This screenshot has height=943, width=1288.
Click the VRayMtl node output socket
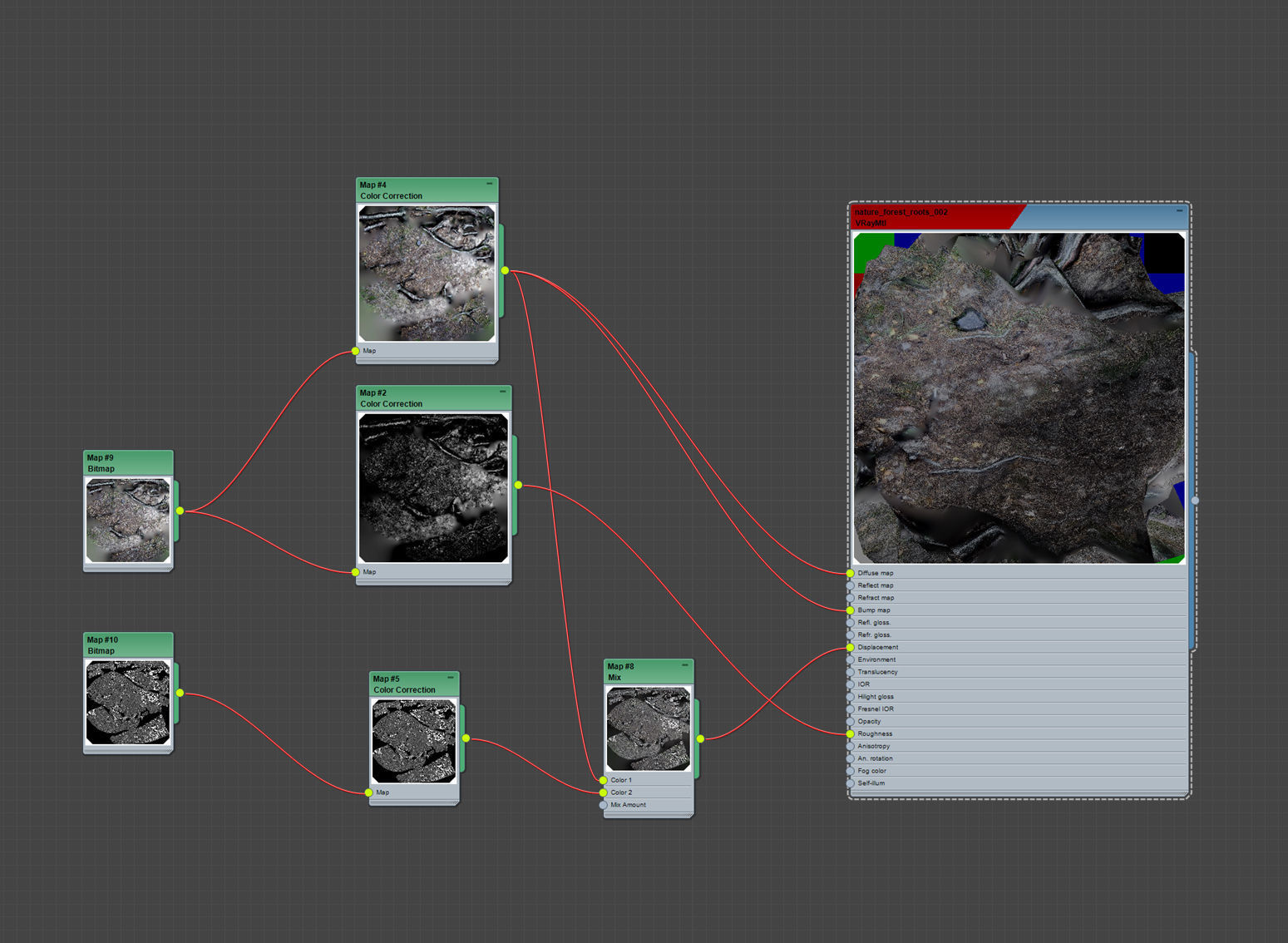[1195, 501]
